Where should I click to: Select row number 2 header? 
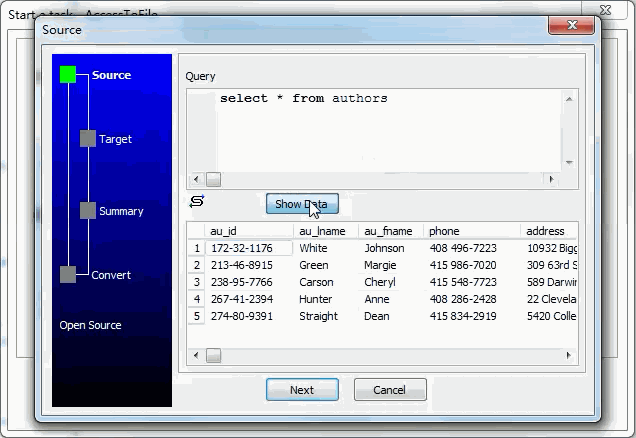197,265
